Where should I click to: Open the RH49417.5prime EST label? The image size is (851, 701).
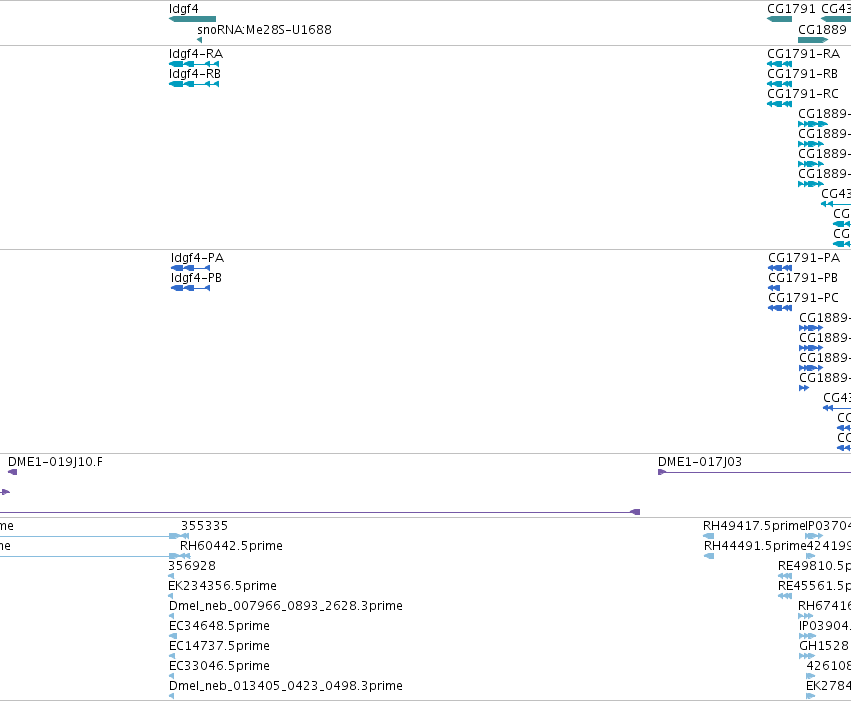click(x=754, y=526)
